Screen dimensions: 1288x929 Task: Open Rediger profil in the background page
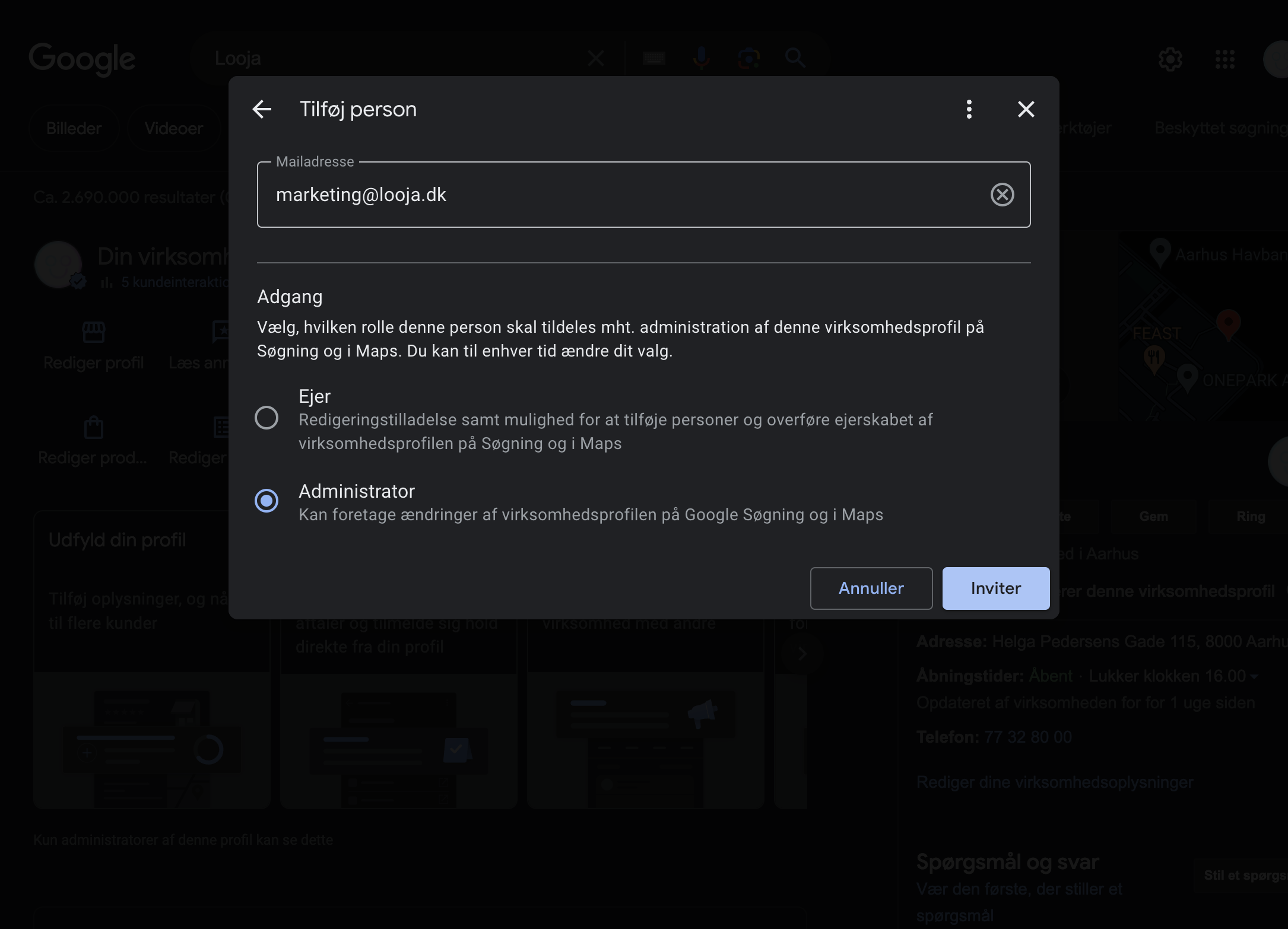coord(94,346)
